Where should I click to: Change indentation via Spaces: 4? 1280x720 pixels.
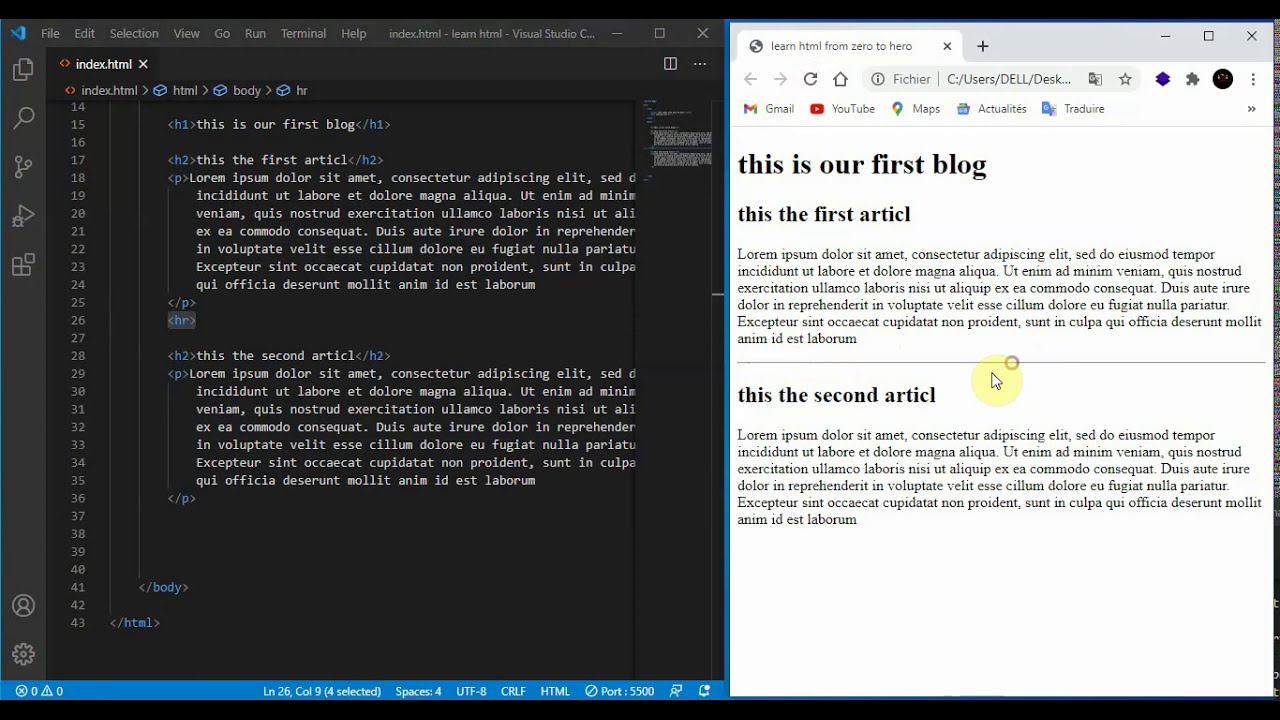coord(418,691)
